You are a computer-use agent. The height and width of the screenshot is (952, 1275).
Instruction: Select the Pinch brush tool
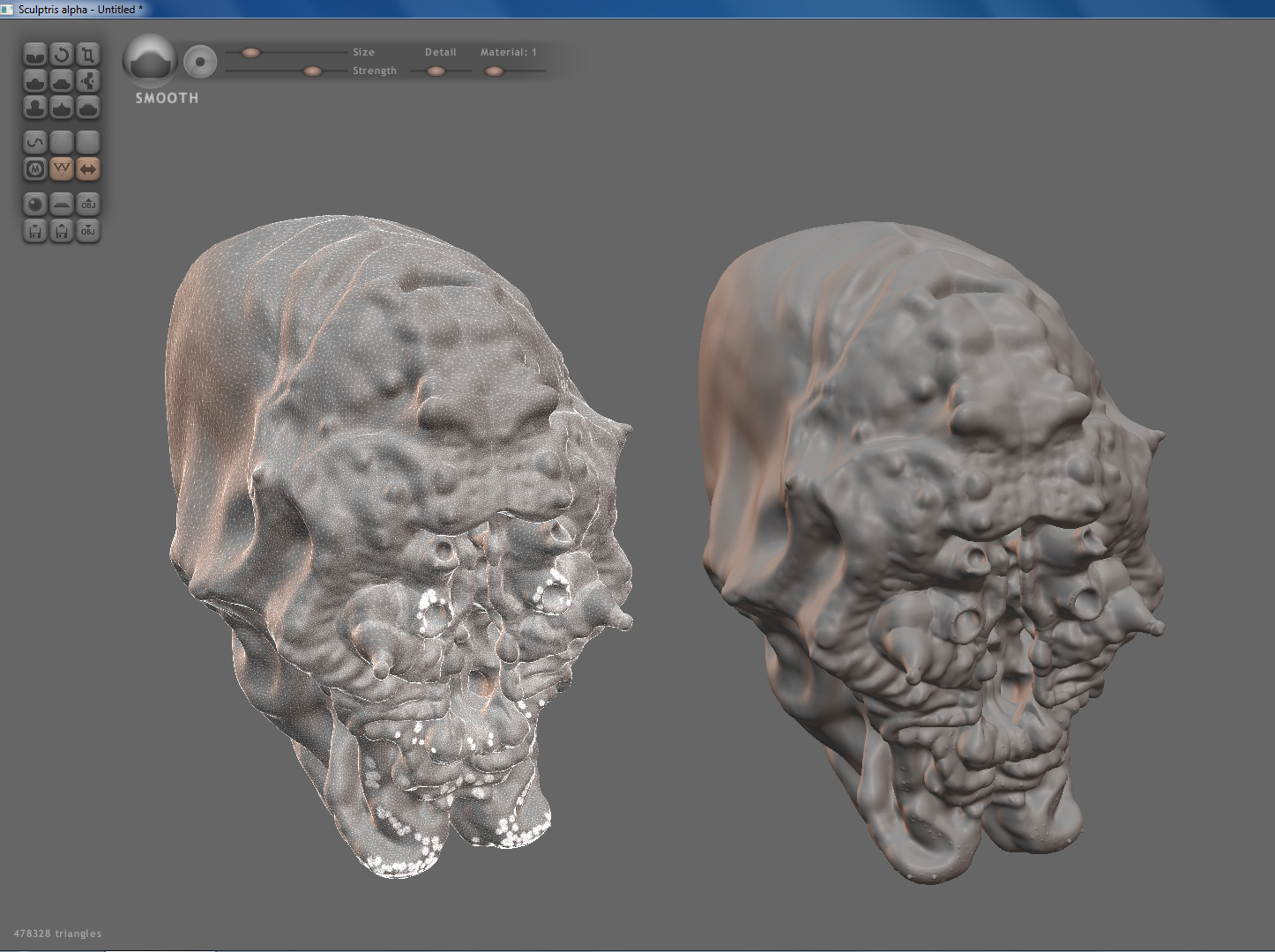pos(62,108)
